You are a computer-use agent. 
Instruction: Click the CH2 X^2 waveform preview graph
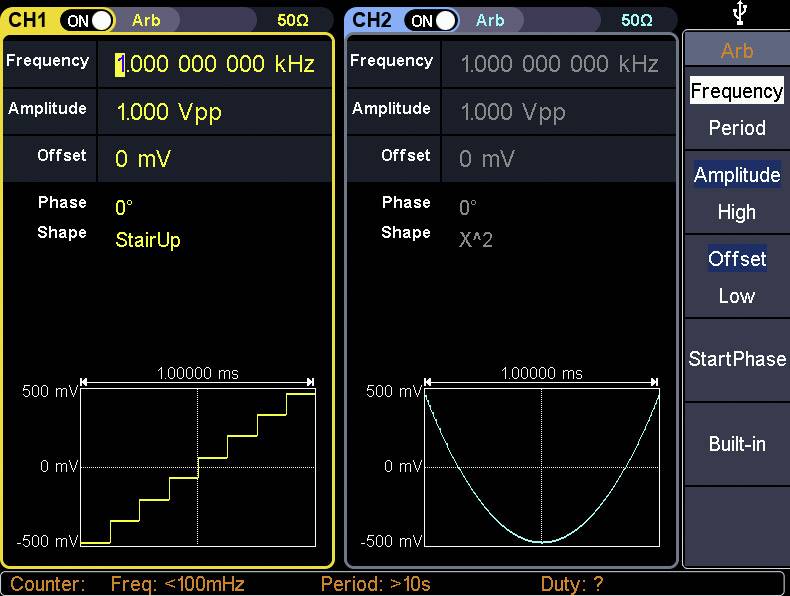[542, 467]
